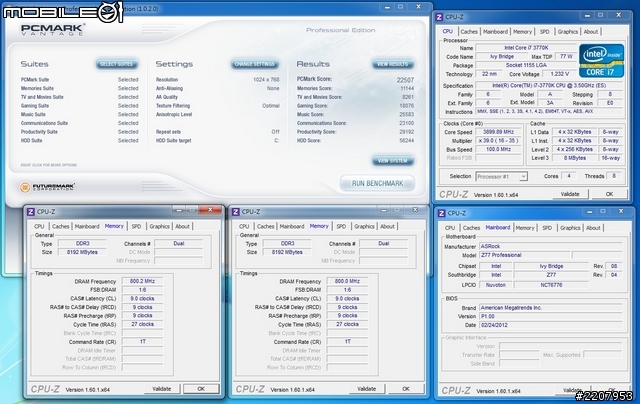
Task: Click the Core Voltage 1.232 V value
Action: (560, 74)
